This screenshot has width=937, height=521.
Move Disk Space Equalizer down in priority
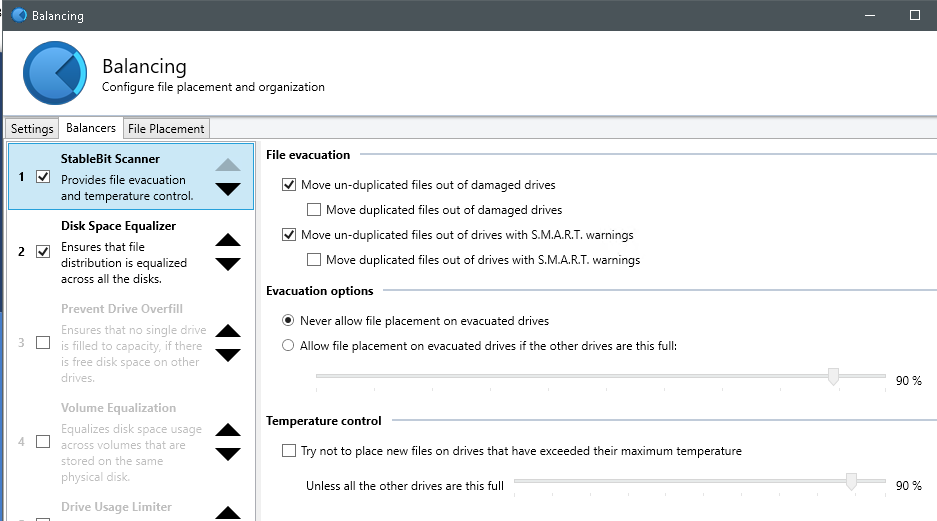pyautogui.click(x=228, y=264)
